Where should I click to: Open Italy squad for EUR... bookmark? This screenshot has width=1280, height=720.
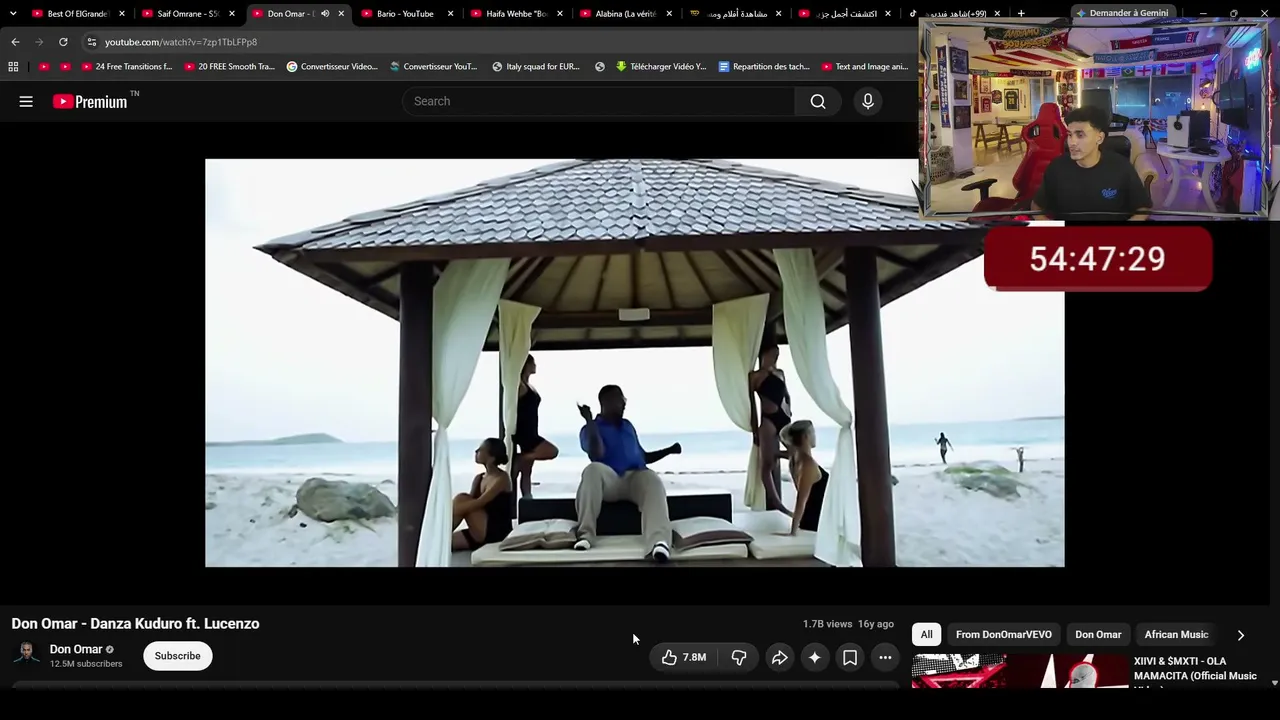[536, 67]
